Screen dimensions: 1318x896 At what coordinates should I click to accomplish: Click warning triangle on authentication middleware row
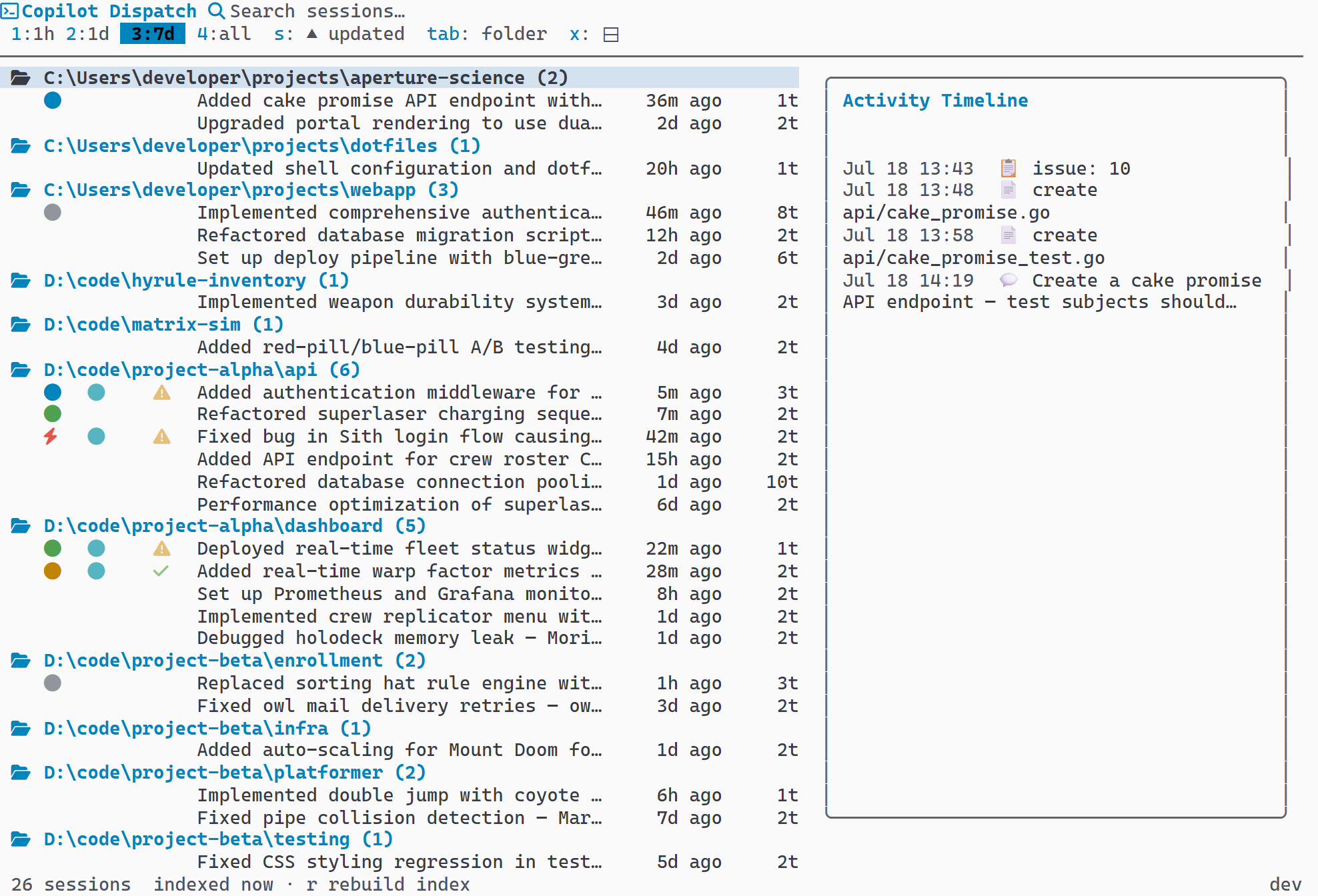[162, 393]
